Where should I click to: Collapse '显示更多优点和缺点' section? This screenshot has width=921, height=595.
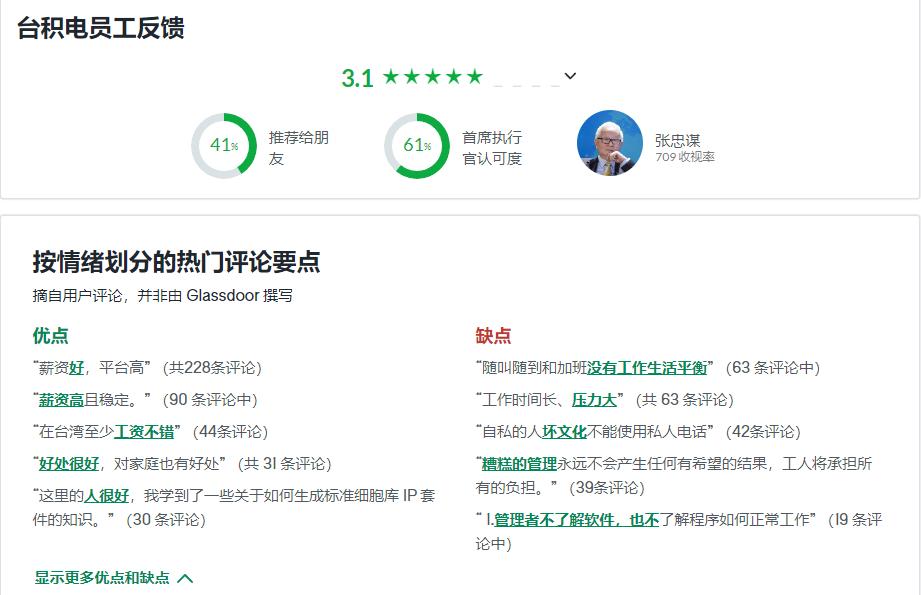point(114,578)
